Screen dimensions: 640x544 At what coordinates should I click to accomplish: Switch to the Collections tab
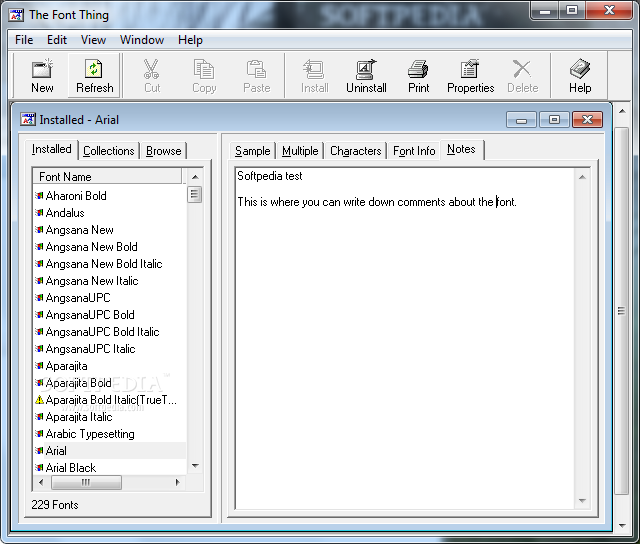coord(109,151)
